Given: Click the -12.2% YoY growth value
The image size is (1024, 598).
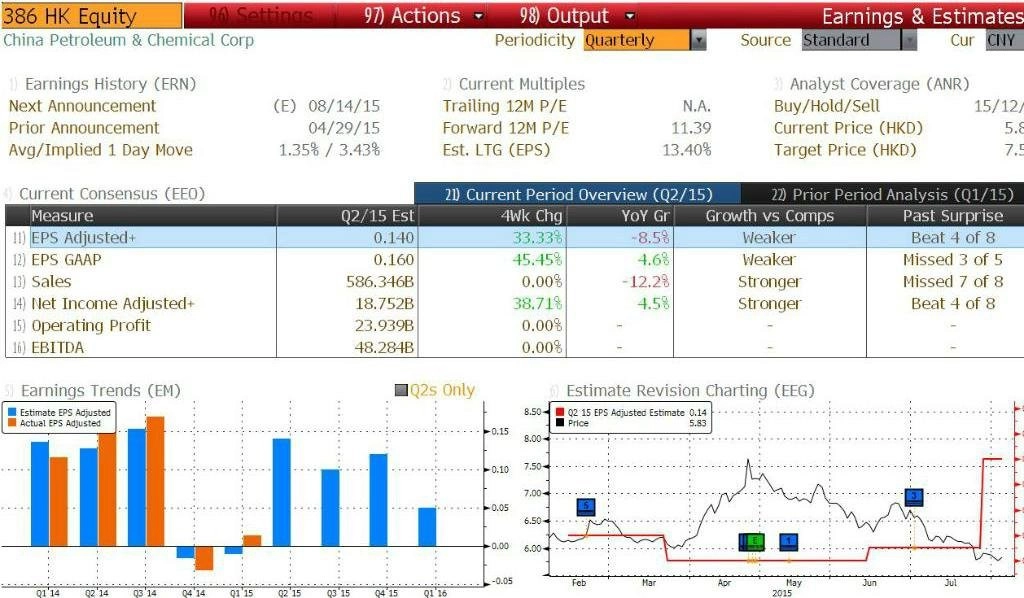Looking at the screenshot, I should pyautogui.click(x=645, y=281).
